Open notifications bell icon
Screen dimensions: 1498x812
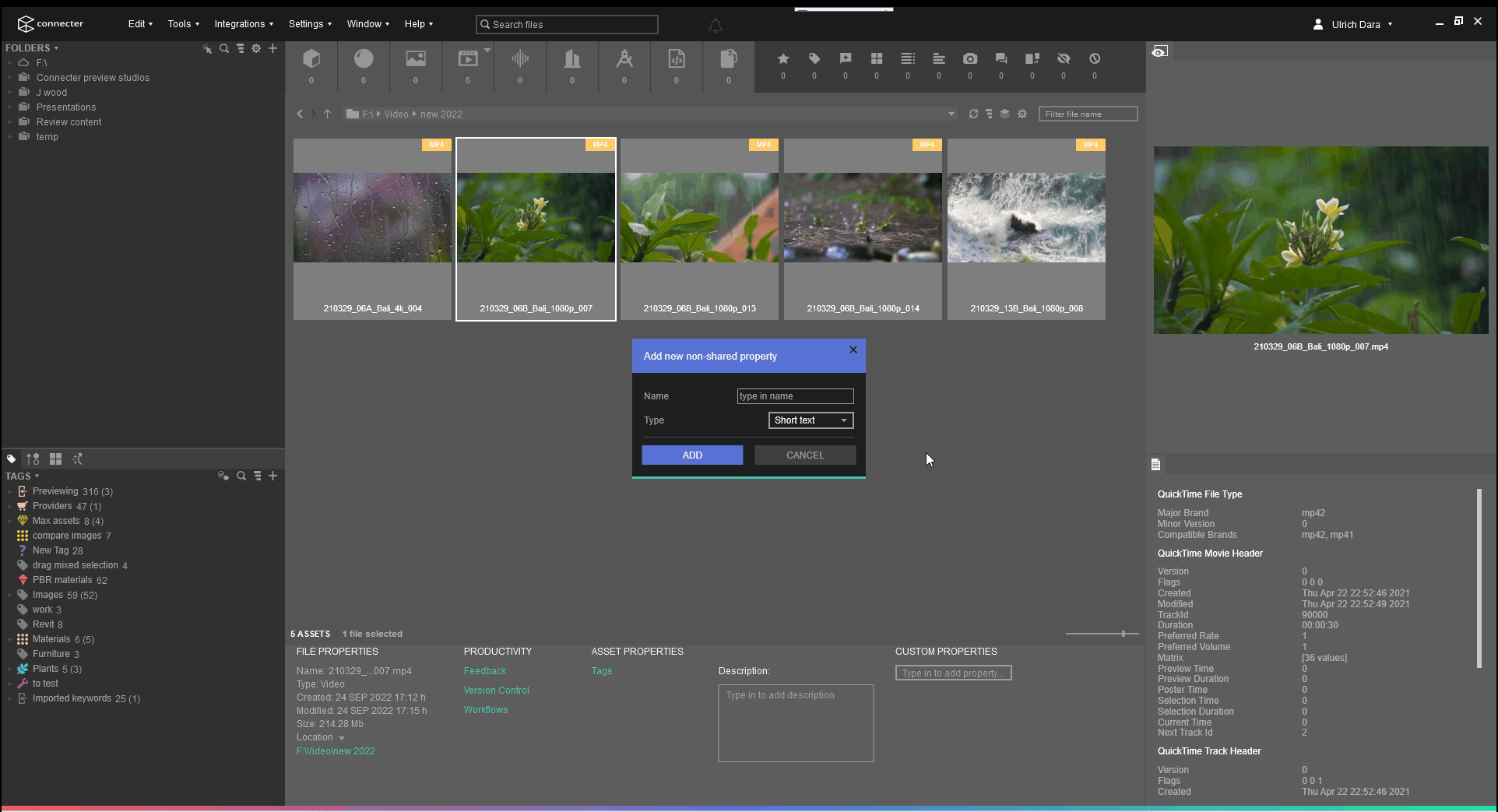[716, 26]
